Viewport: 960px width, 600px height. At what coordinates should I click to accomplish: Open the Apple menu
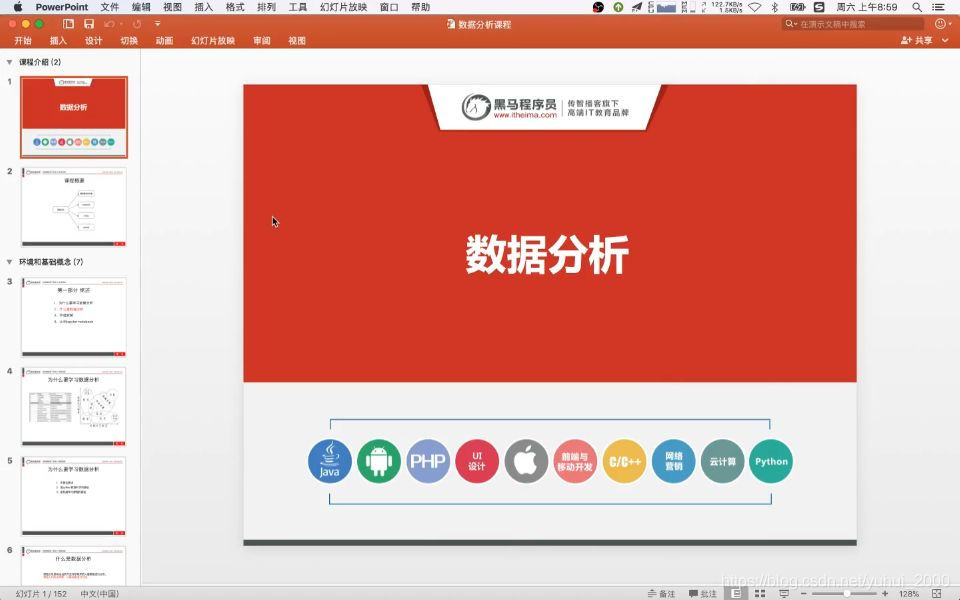17,7
